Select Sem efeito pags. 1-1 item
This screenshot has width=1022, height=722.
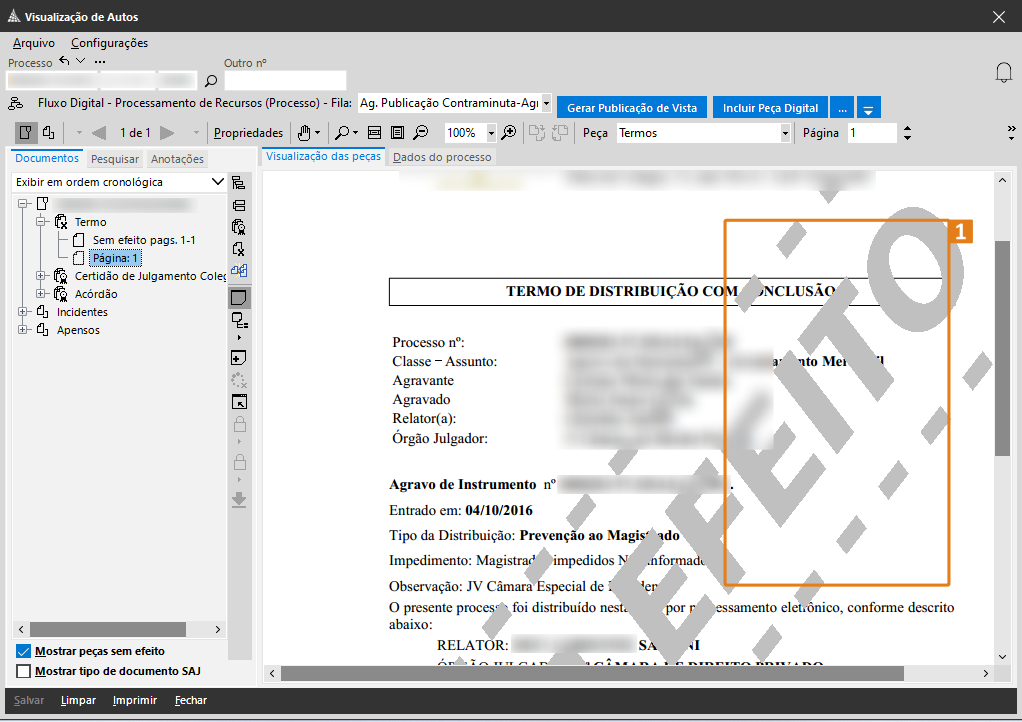pos(143,240)
